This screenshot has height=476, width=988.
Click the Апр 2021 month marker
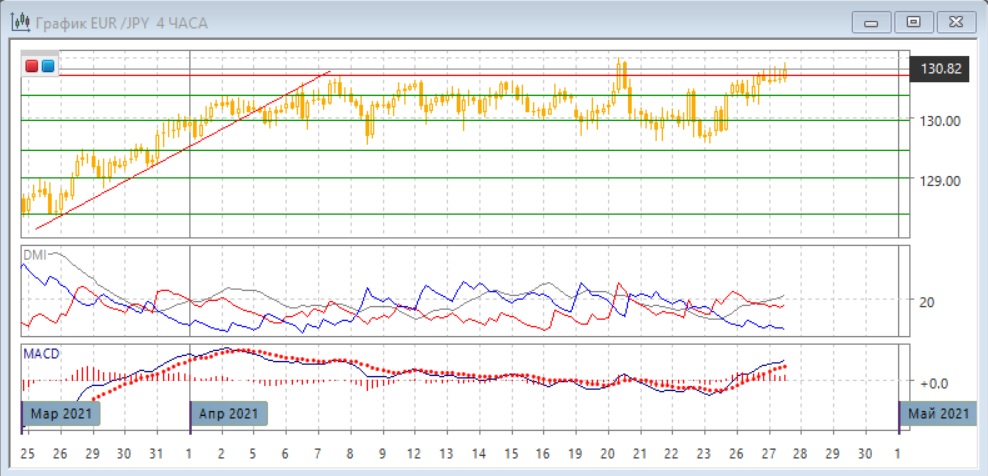[x=230, y=413]
